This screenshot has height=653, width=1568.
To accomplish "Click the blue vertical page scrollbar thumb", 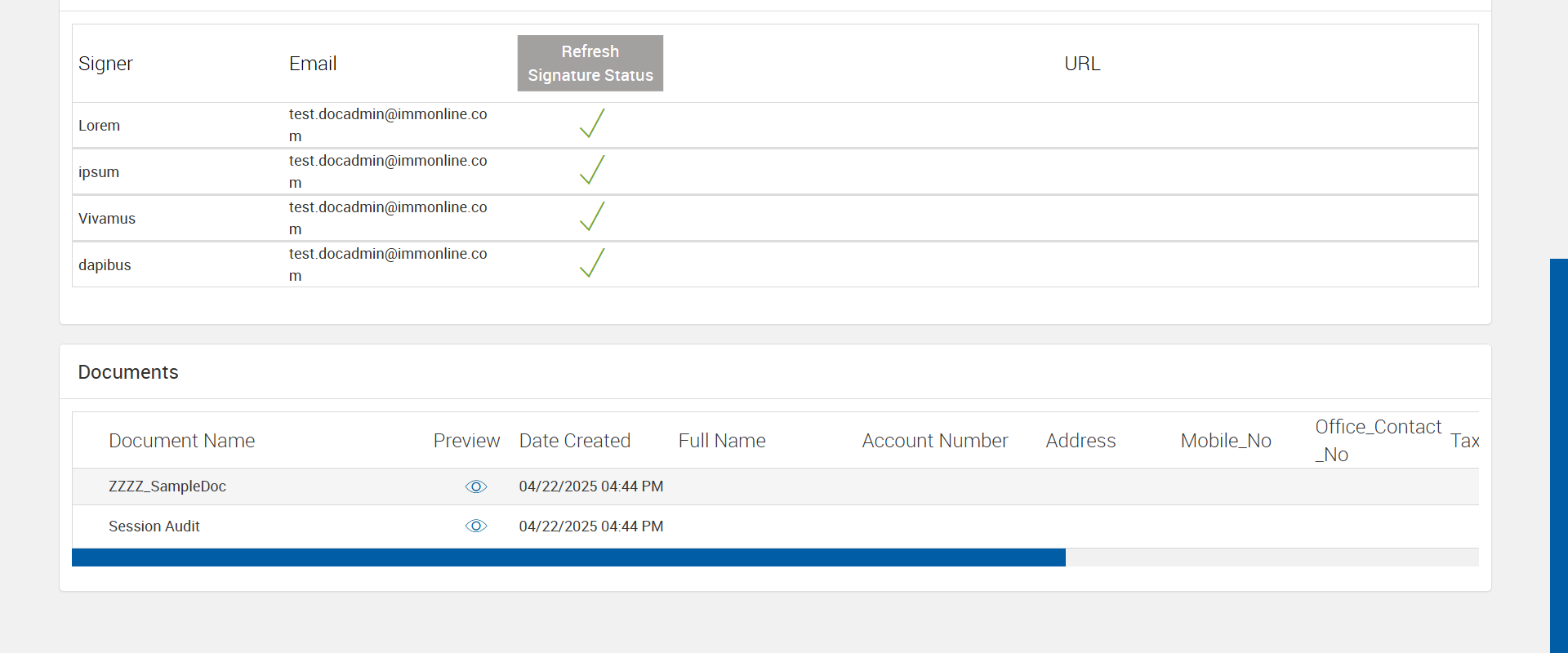I will [x=1559, y=455].
